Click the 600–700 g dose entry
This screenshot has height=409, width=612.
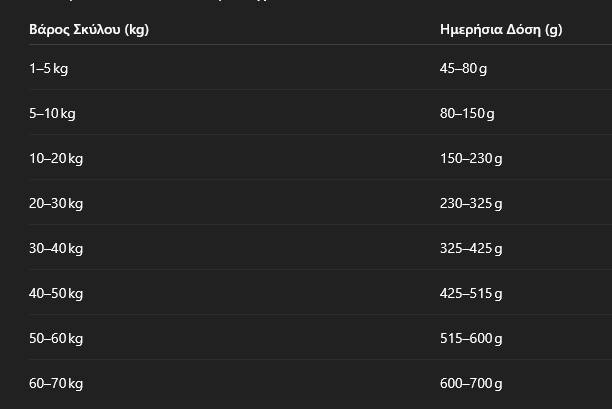pos(471,383)
